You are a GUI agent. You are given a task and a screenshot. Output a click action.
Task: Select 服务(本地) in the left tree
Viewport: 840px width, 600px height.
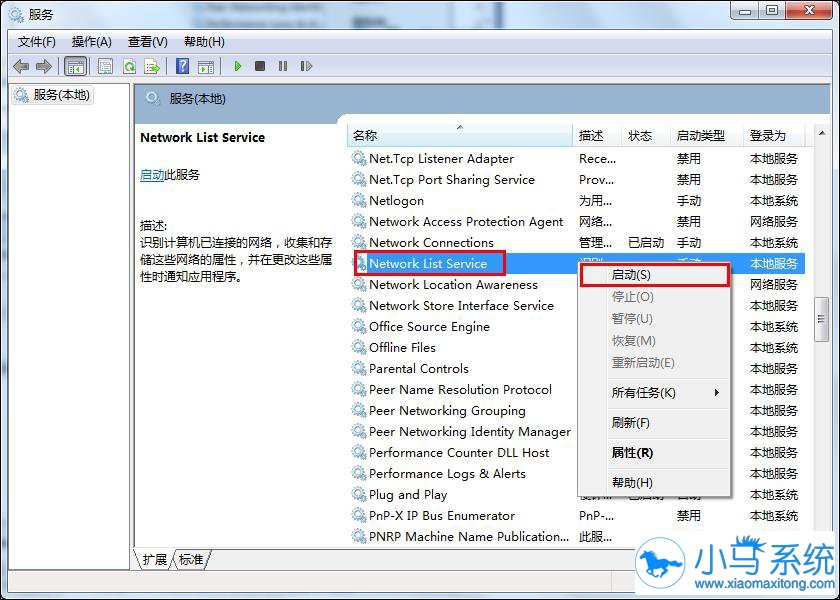click(x=52, y=95)
